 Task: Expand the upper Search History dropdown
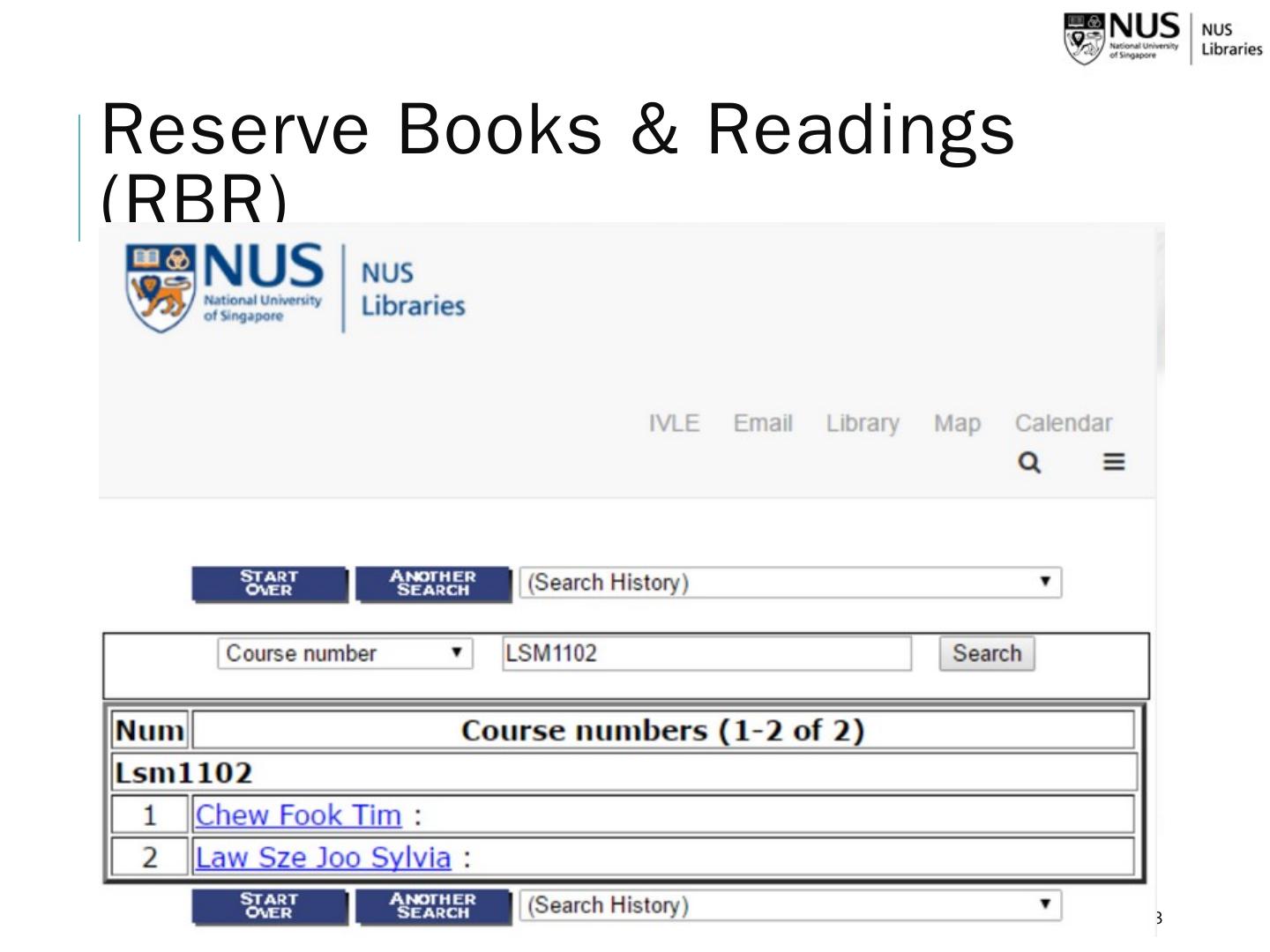pyautogui.click(x=790, y=583)
